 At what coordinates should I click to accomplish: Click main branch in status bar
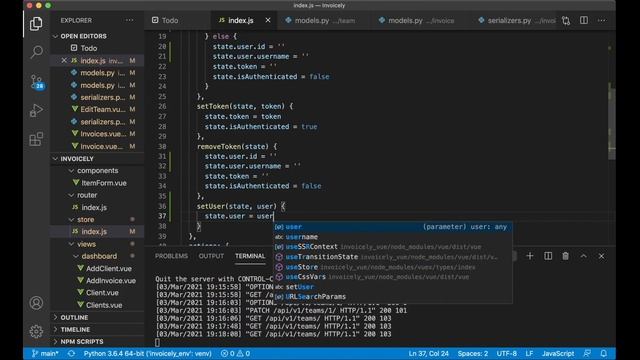point(45,353)
